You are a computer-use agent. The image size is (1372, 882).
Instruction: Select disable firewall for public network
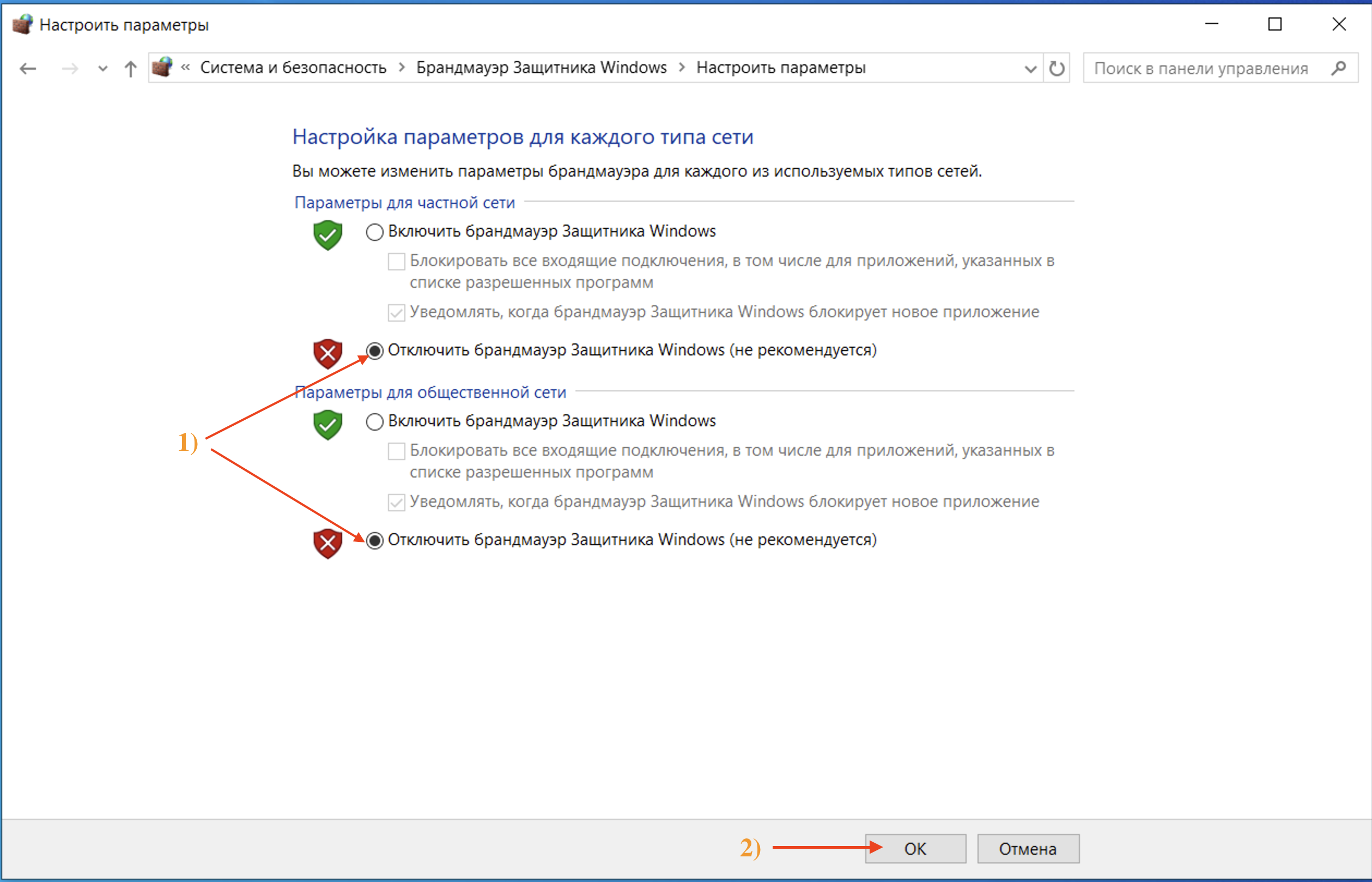tap(374, 540)
